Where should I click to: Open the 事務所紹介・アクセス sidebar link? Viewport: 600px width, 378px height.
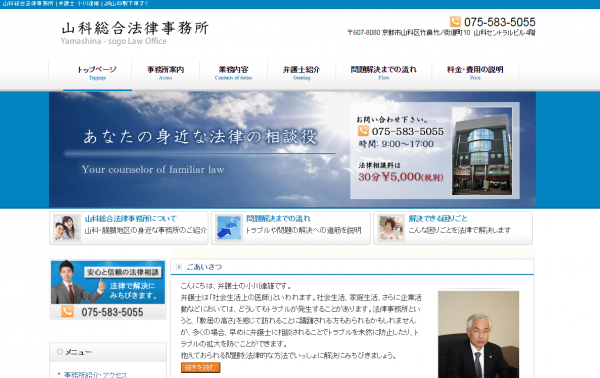[x=95, y=375]
